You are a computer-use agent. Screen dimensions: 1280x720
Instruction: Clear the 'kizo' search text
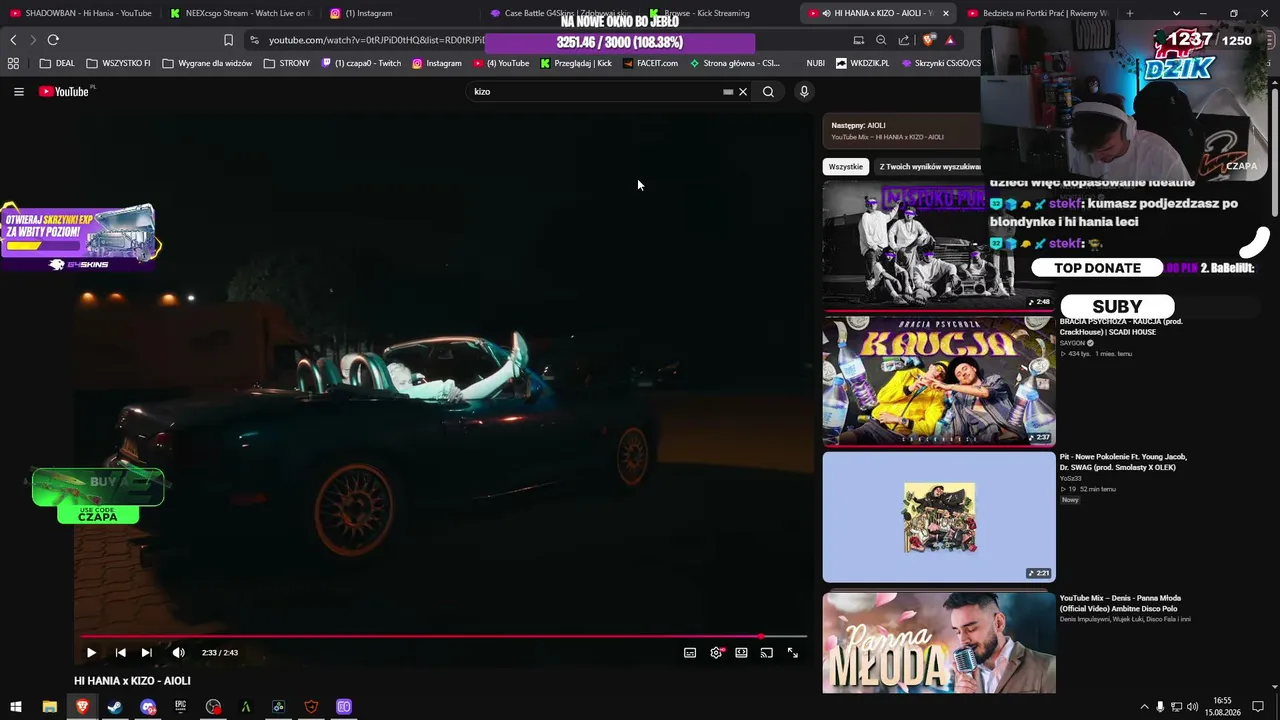coord(743,92)
